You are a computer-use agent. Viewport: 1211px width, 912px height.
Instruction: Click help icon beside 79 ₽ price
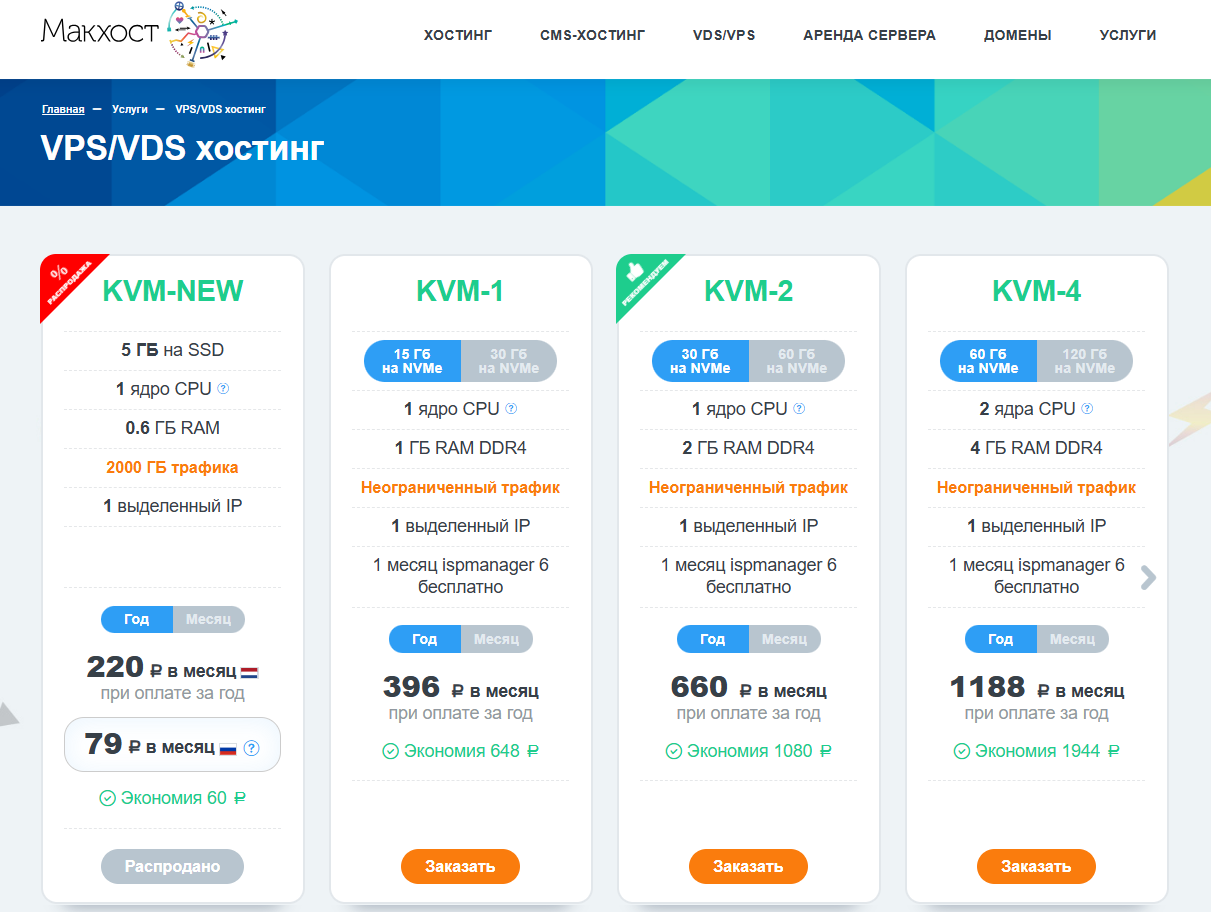click(x=251, y=747)
